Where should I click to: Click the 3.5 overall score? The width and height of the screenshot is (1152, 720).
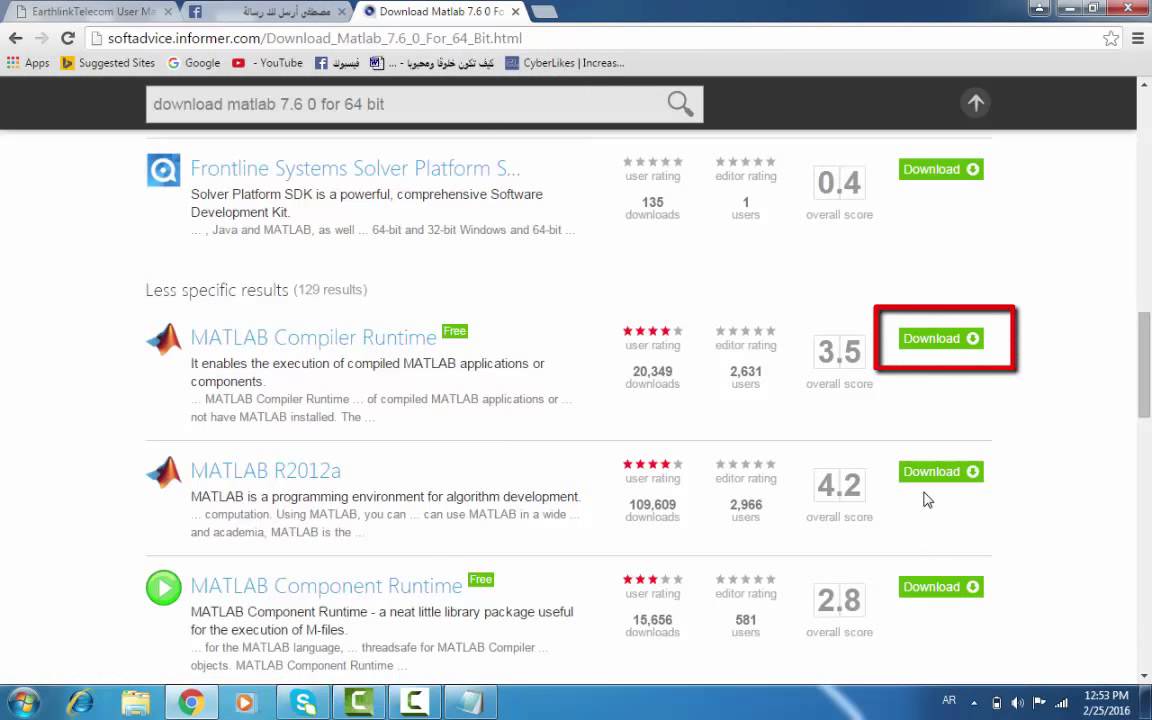[839, 352]
